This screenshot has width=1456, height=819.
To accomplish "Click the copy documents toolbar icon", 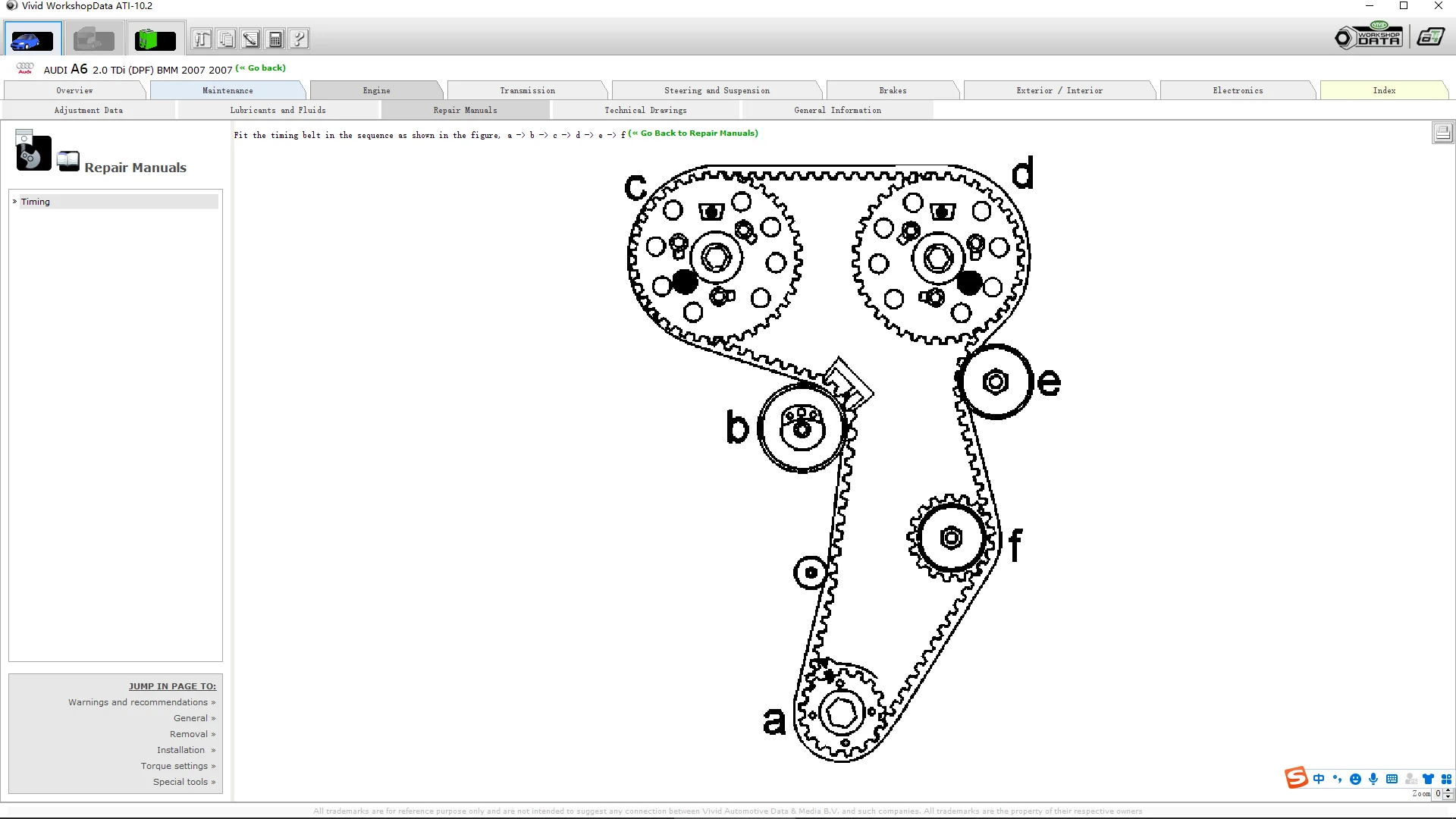I will coord(226,39).
